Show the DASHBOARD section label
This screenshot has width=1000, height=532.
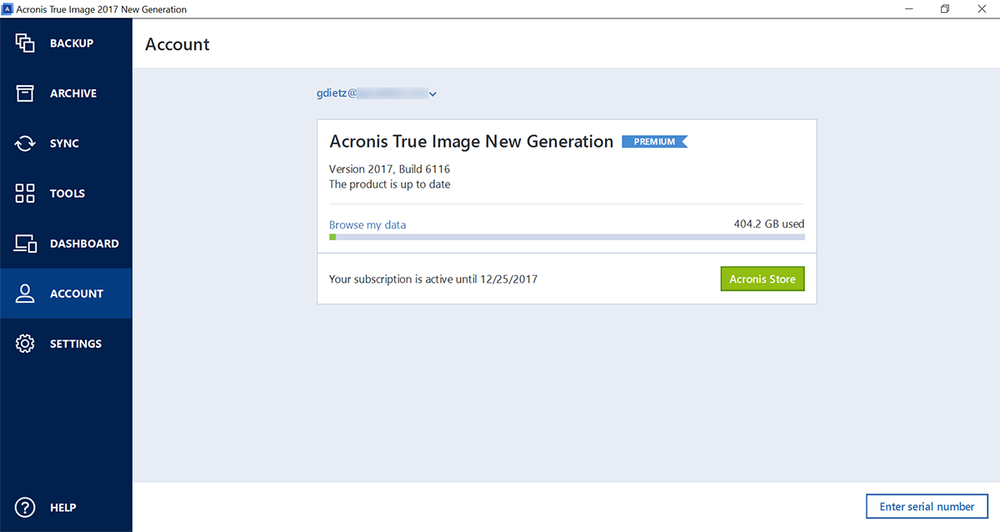84,244
